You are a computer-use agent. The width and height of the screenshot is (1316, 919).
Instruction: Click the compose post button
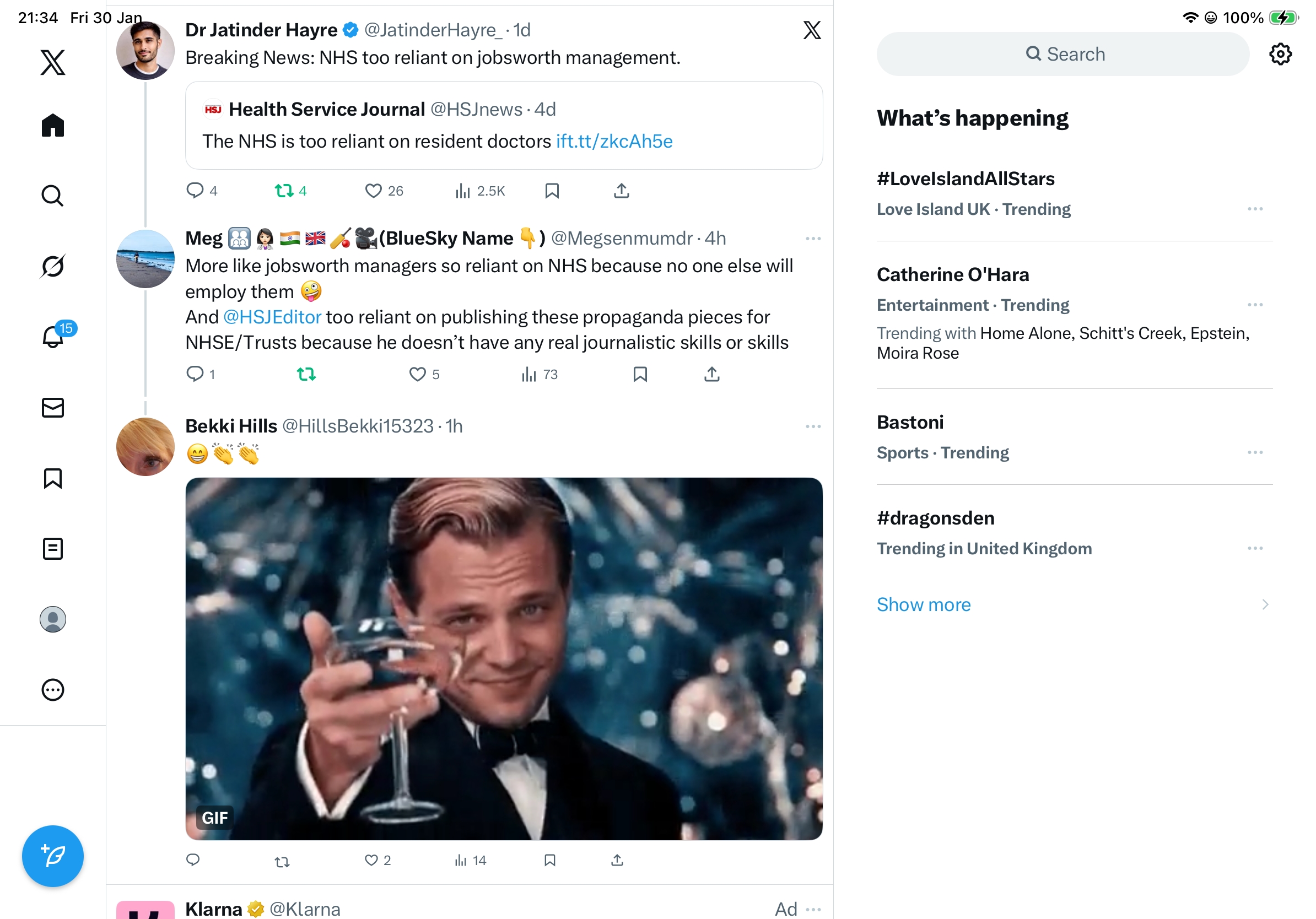click(x=53, y=856)
